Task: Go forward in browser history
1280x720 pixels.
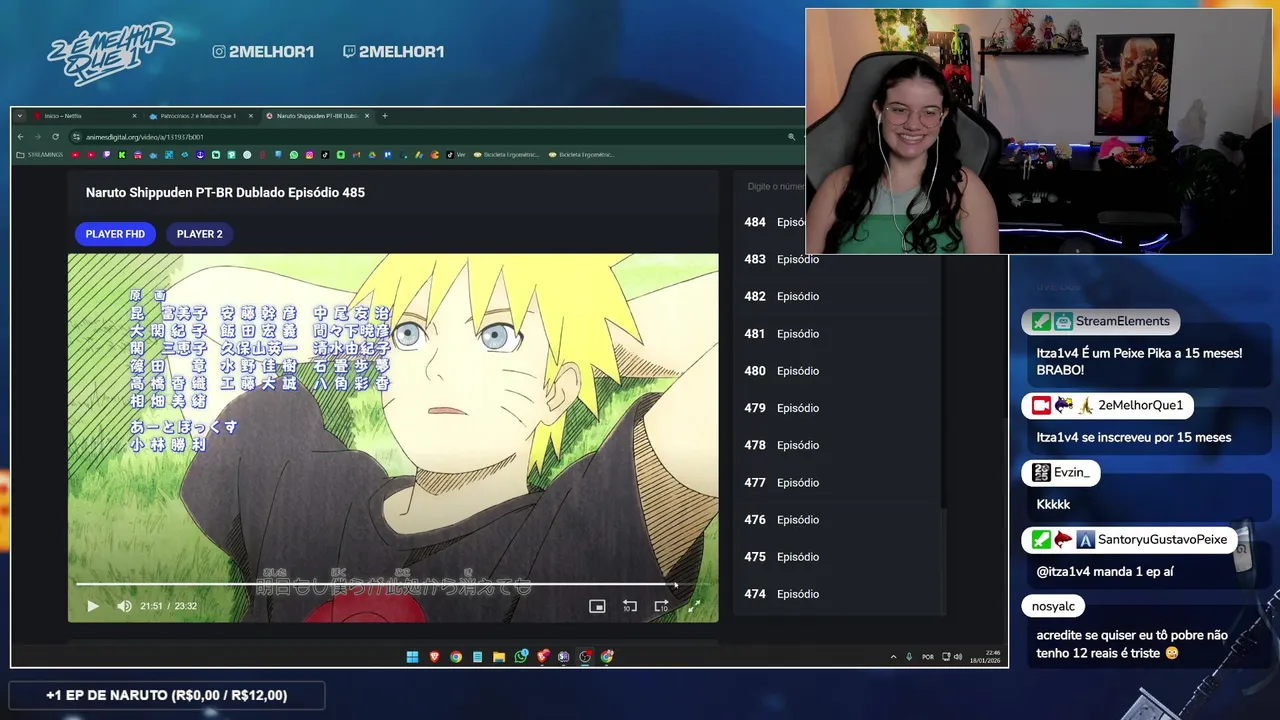Action: coord(38,137)
